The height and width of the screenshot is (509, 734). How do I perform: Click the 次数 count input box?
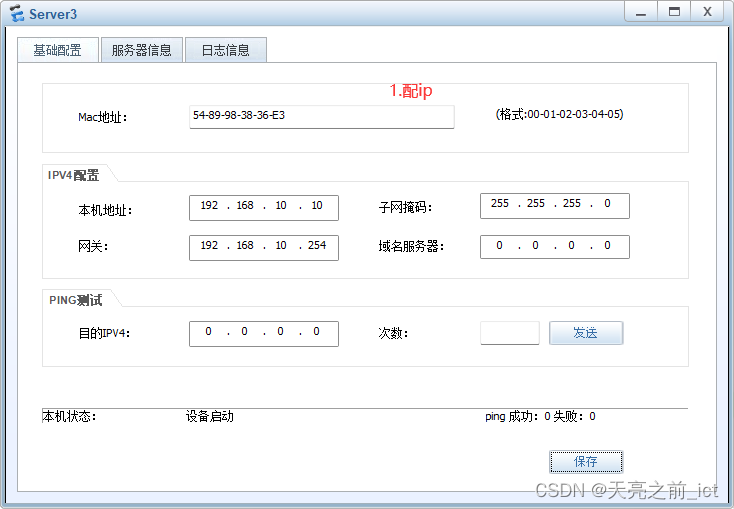(x=510, y=333)
